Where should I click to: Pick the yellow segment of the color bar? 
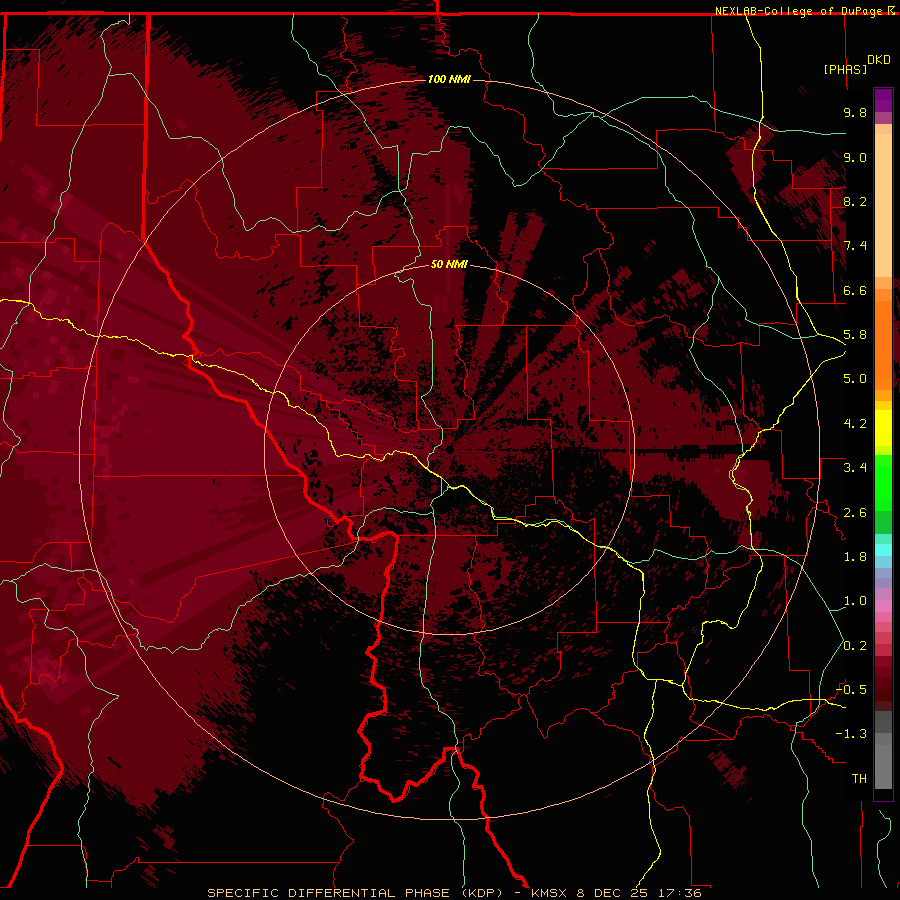pyautogui.click(x=883, y=428)
